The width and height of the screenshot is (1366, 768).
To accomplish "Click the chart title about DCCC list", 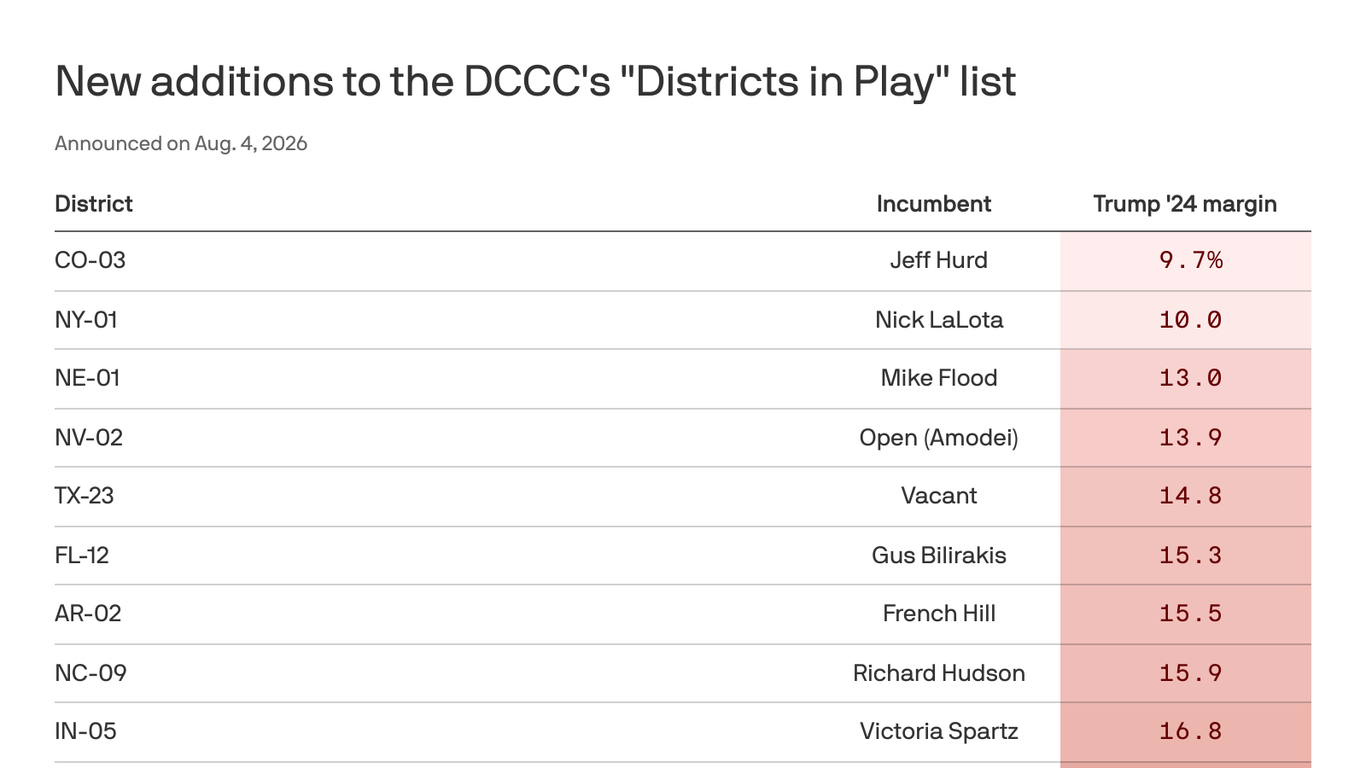I will click(535, 81).
